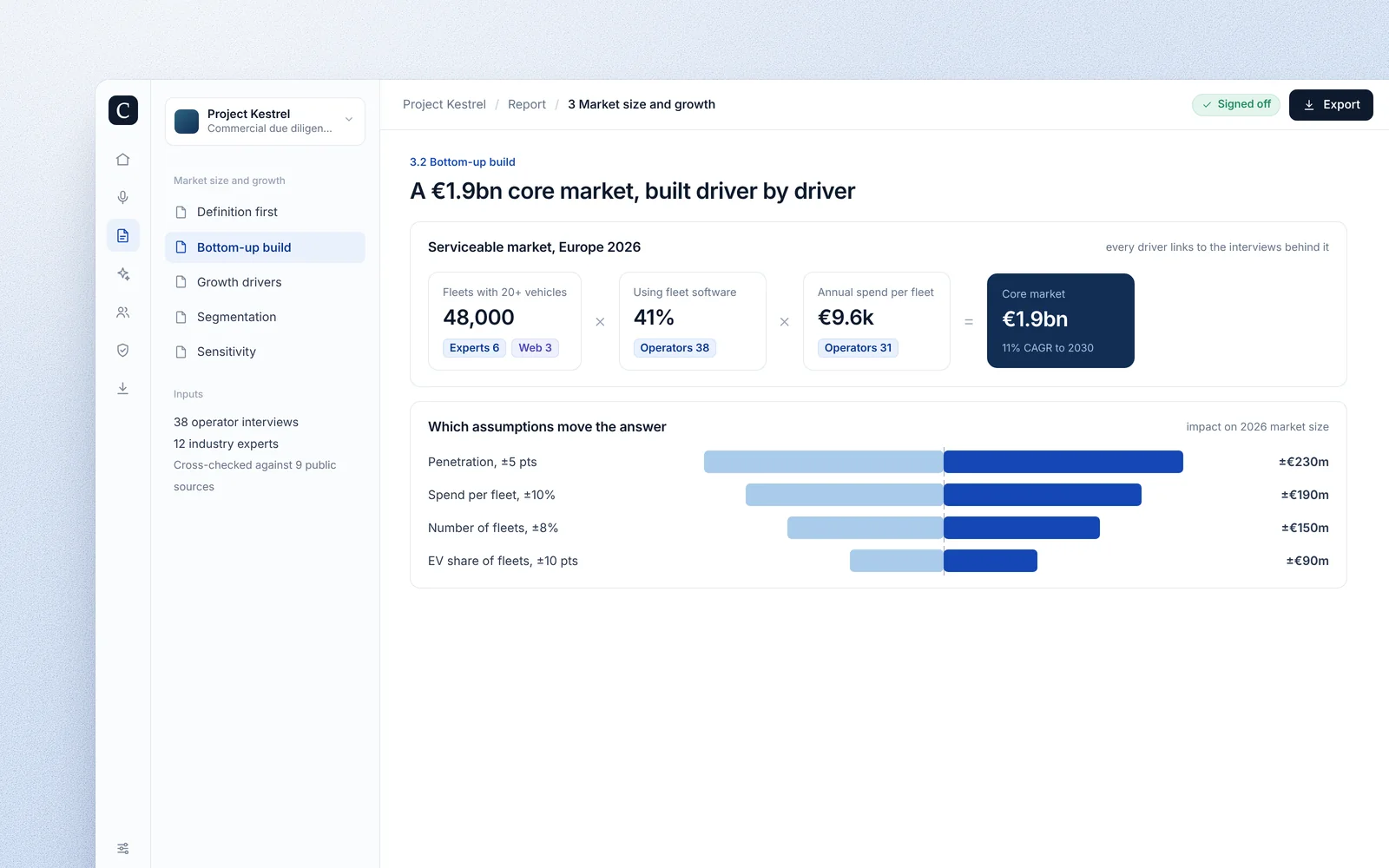The height and width of the screenshot is (868, 1389).
Task: Click the 41% fleet software value
Action: 654,318
